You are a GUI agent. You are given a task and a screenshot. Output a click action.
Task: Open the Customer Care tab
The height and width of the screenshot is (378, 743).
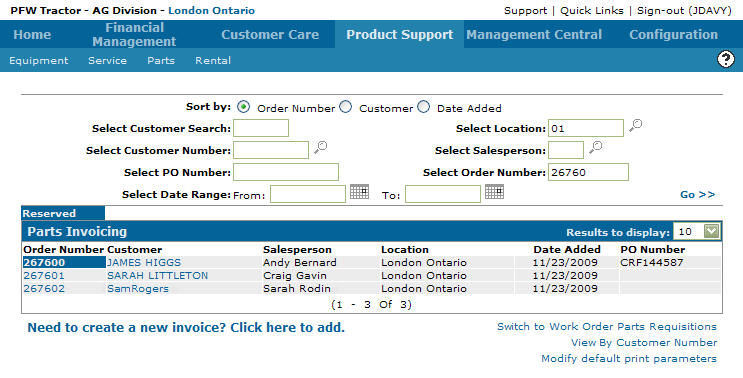click(x=270, y=34)
